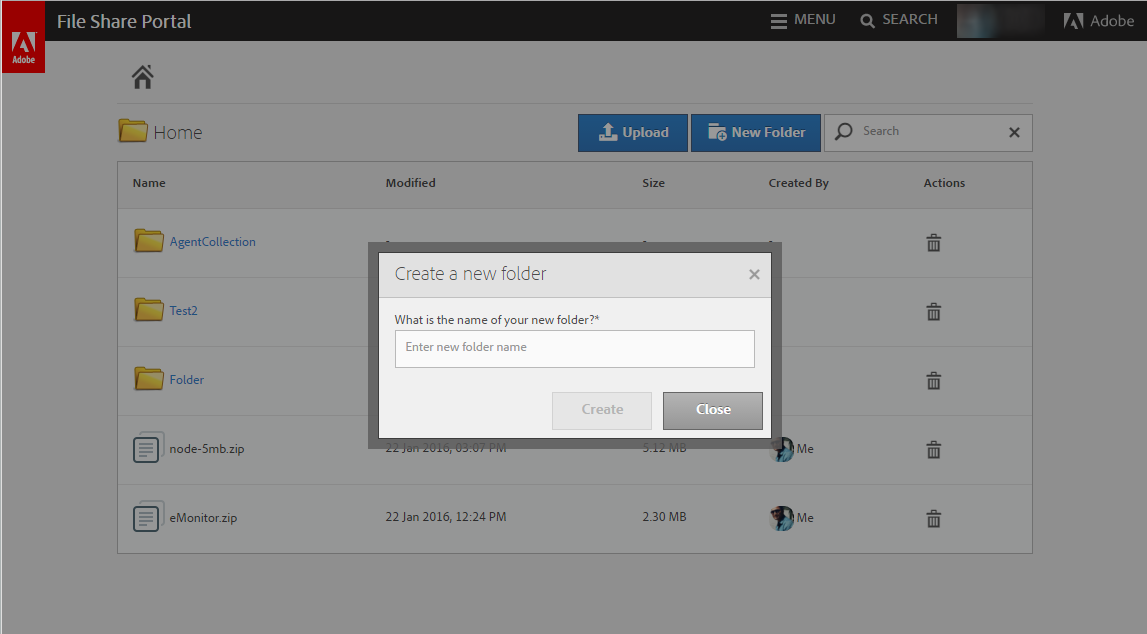Open the Test2 folder link
The image size is (1147, 634).
pyautogui.click(x=184, y=310)
